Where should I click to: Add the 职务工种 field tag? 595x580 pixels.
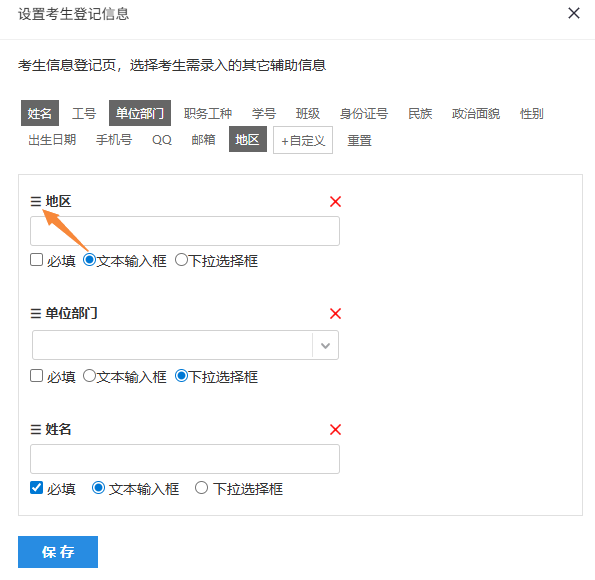point(208,113)
